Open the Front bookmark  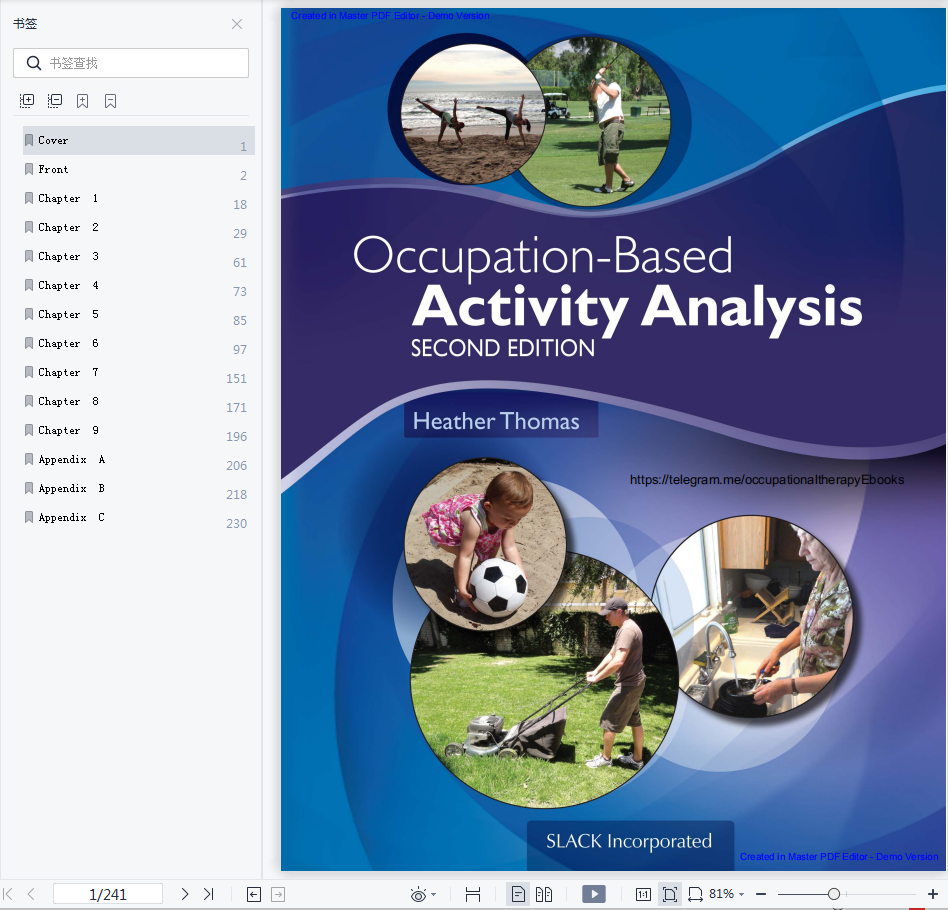(x=138, y=169)
